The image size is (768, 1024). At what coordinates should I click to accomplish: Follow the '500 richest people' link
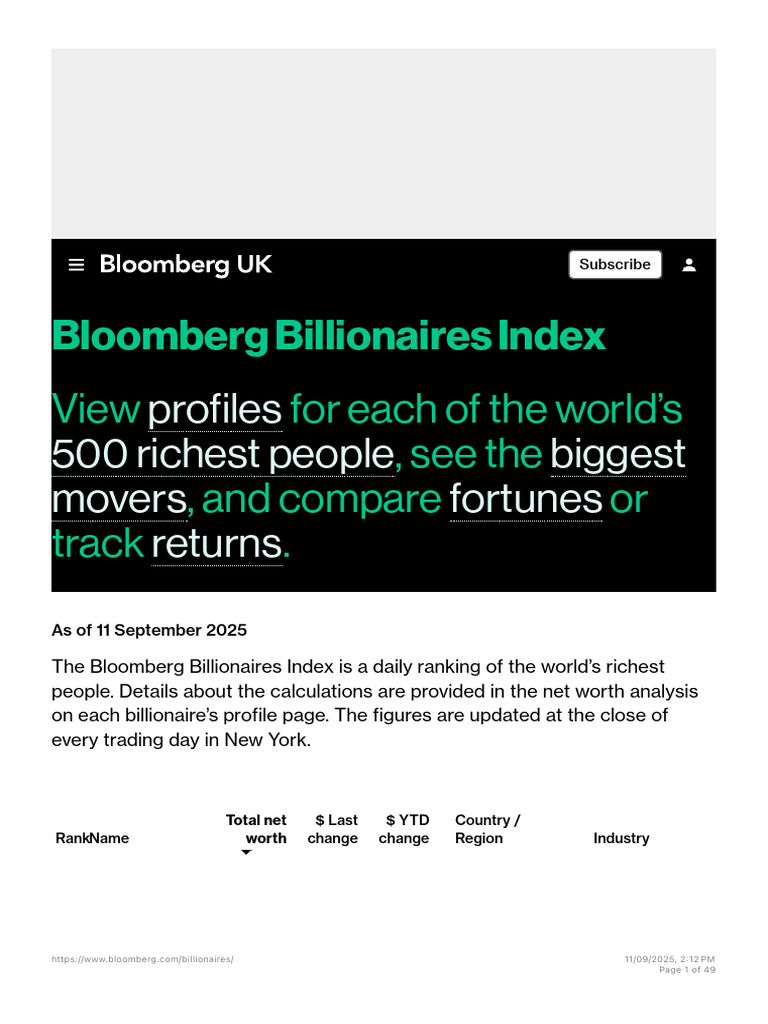(x=223, y=454)
